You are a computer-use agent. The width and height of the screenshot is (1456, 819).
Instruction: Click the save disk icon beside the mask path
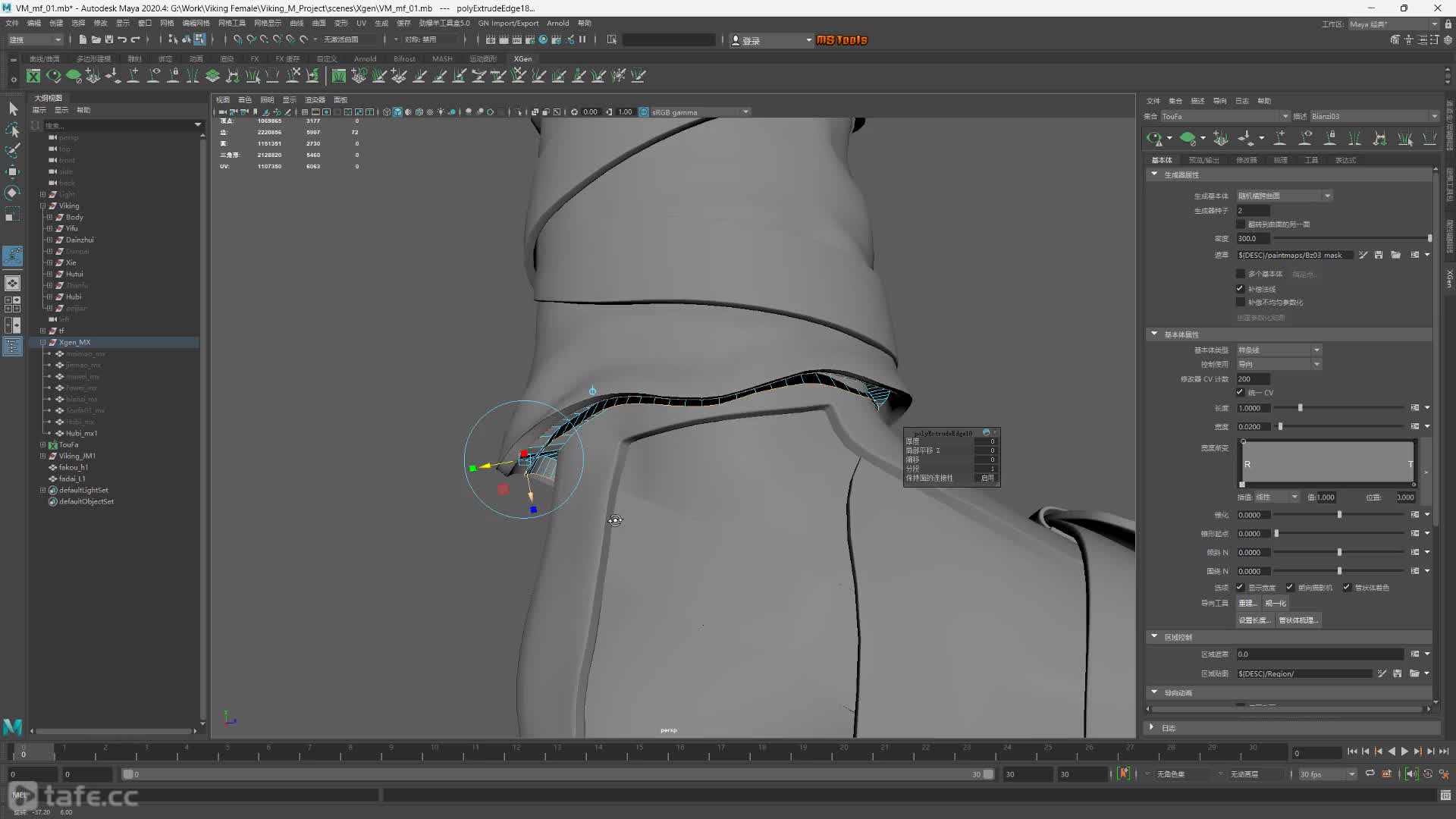[1379, 255]
